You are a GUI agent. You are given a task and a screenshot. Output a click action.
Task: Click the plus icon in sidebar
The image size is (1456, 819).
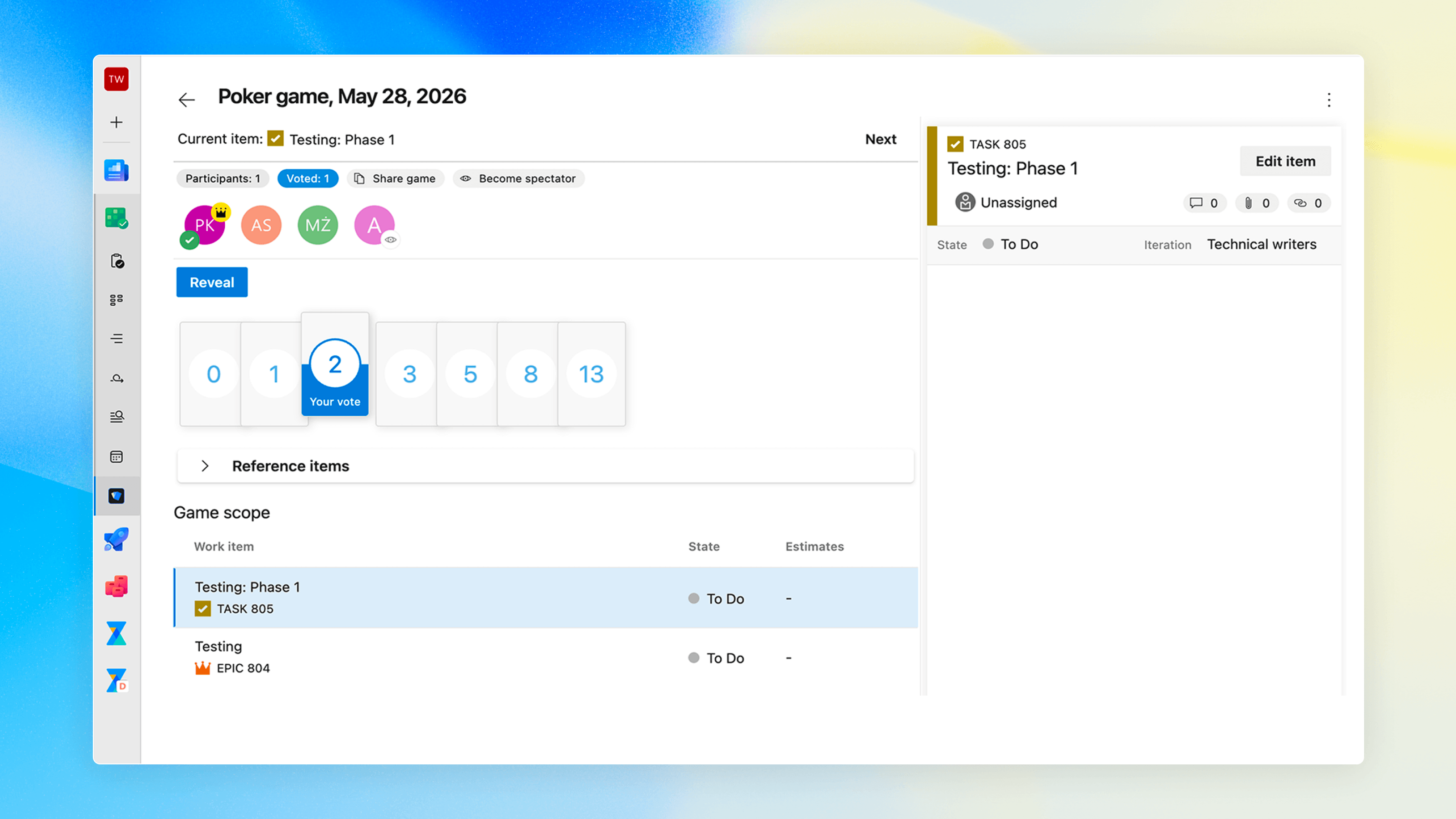click(116, 122)
